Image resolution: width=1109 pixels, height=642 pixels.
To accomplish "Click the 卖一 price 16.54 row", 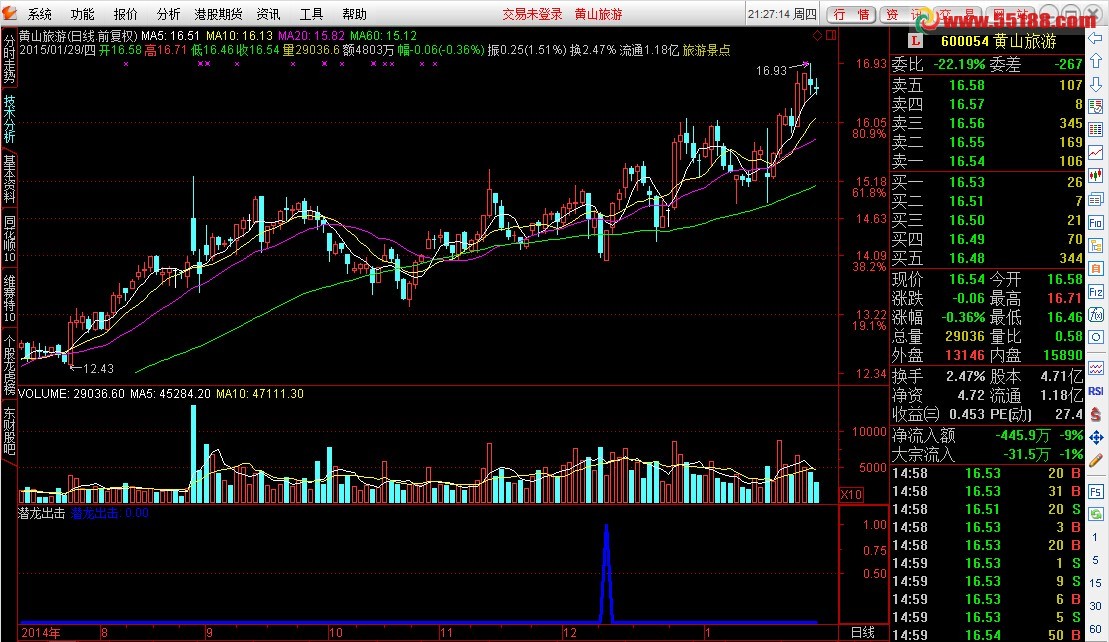I will 987,161.
